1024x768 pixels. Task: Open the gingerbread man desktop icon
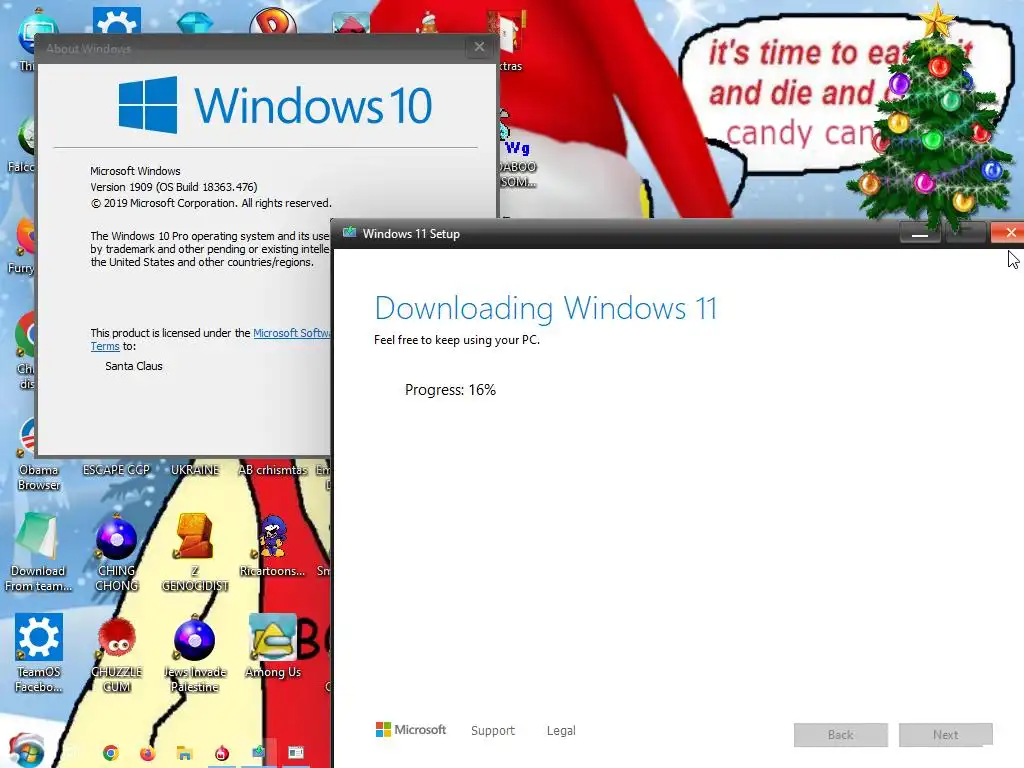pos(429,22)
